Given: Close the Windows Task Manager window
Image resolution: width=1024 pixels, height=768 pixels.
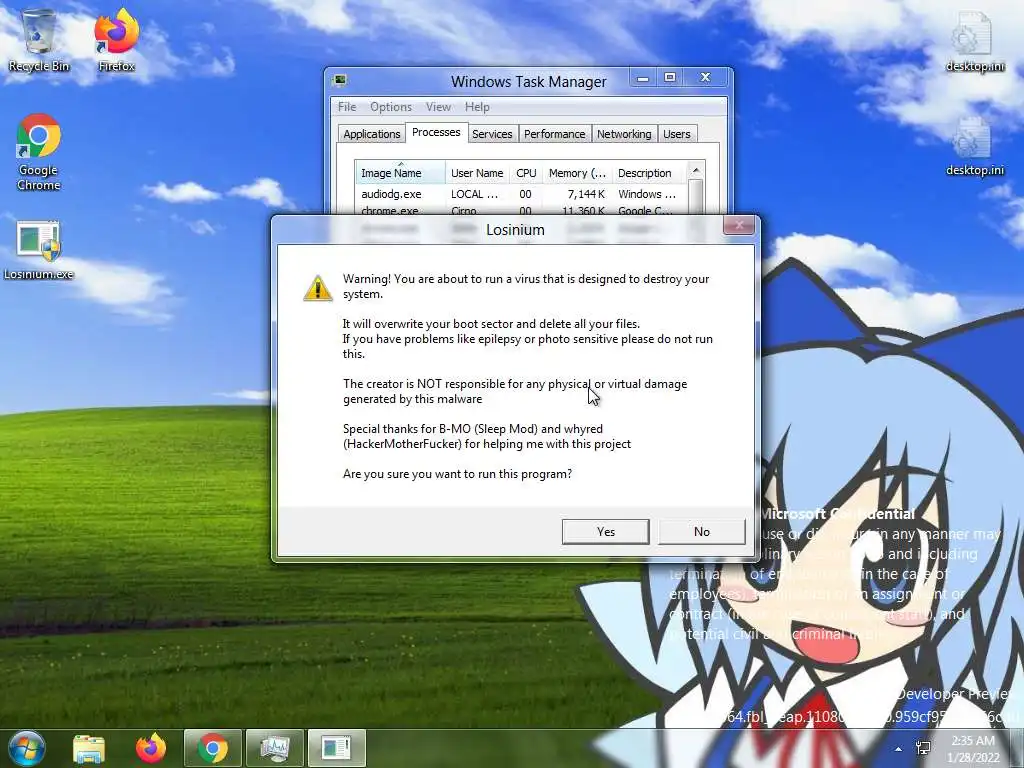Looking at the screenshot, I should click(705, 78).
